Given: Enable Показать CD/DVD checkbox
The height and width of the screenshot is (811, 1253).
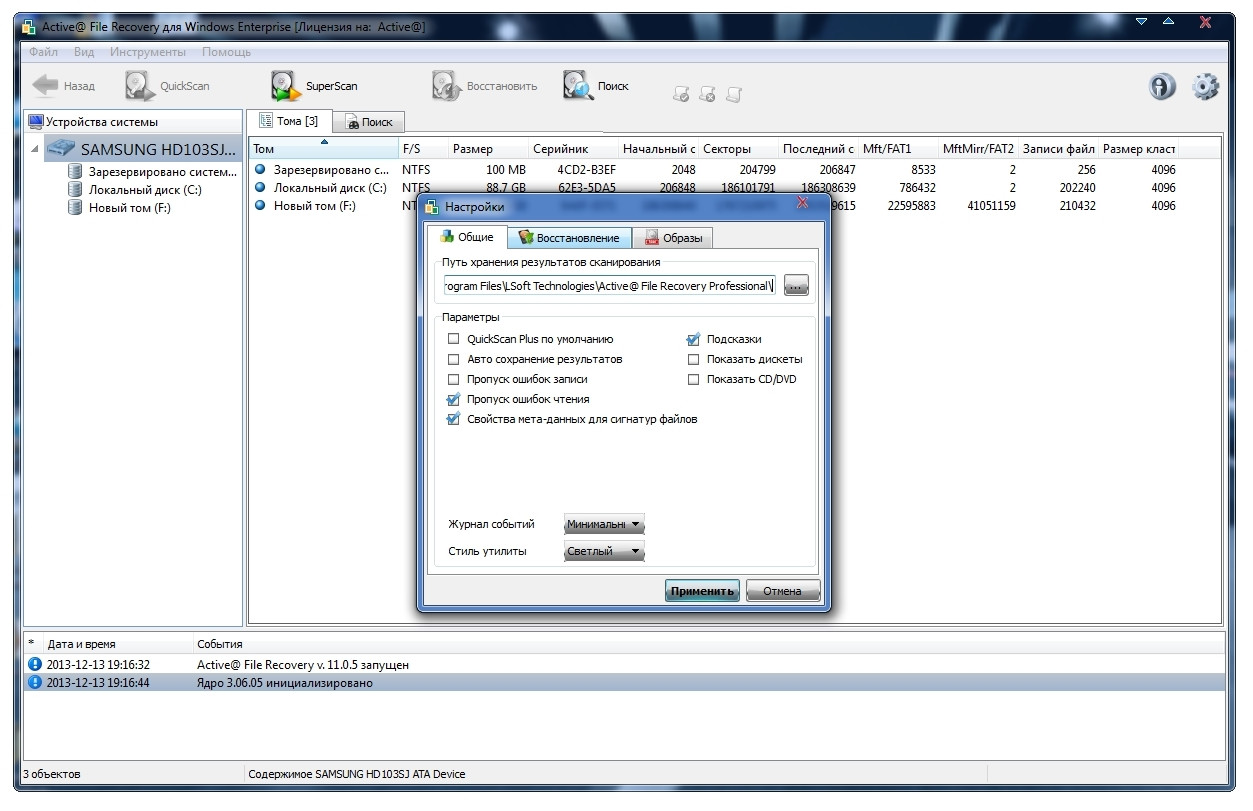Looking at the screenshot, I should pos(694,379).
